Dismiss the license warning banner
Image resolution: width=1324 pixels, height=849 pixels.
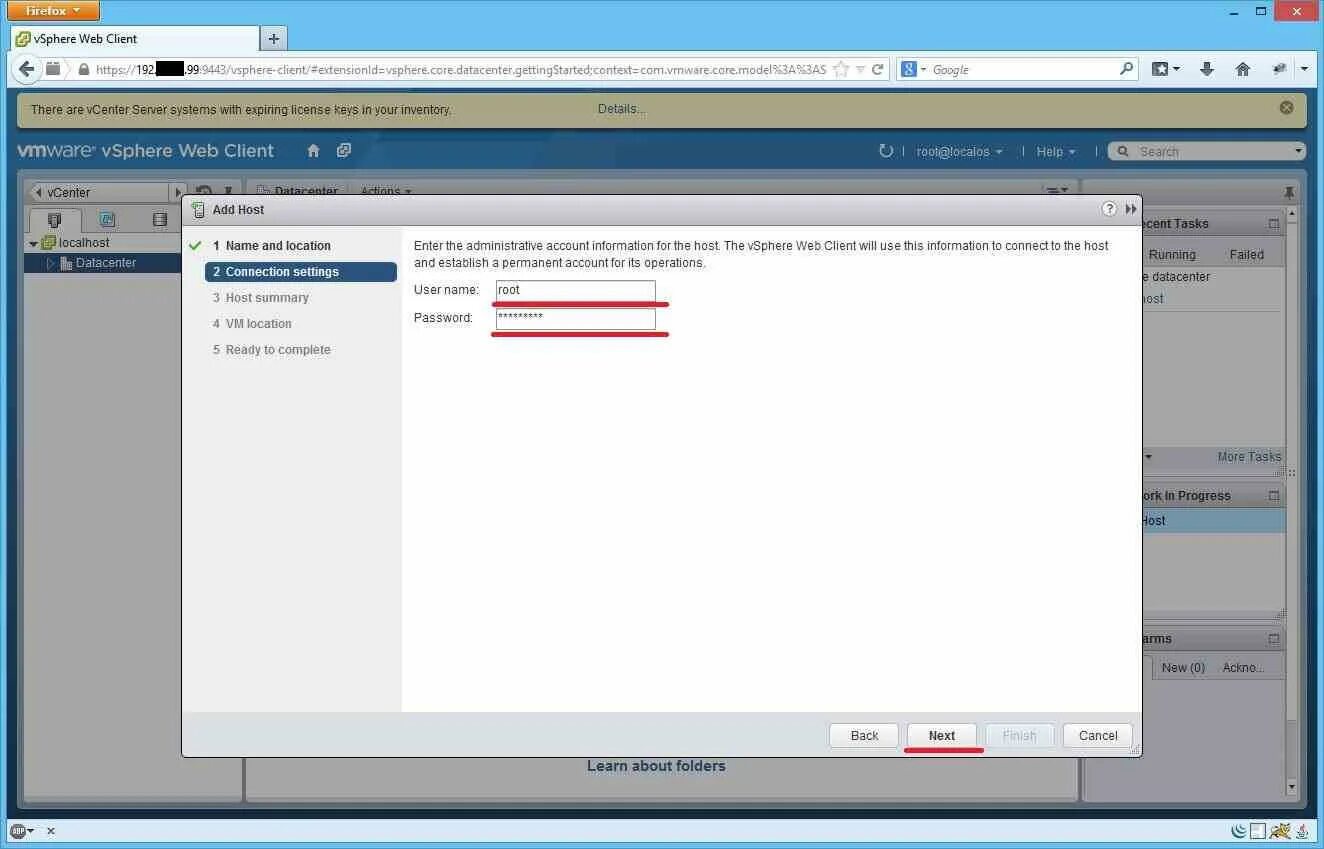click(x=1286, y=108)
